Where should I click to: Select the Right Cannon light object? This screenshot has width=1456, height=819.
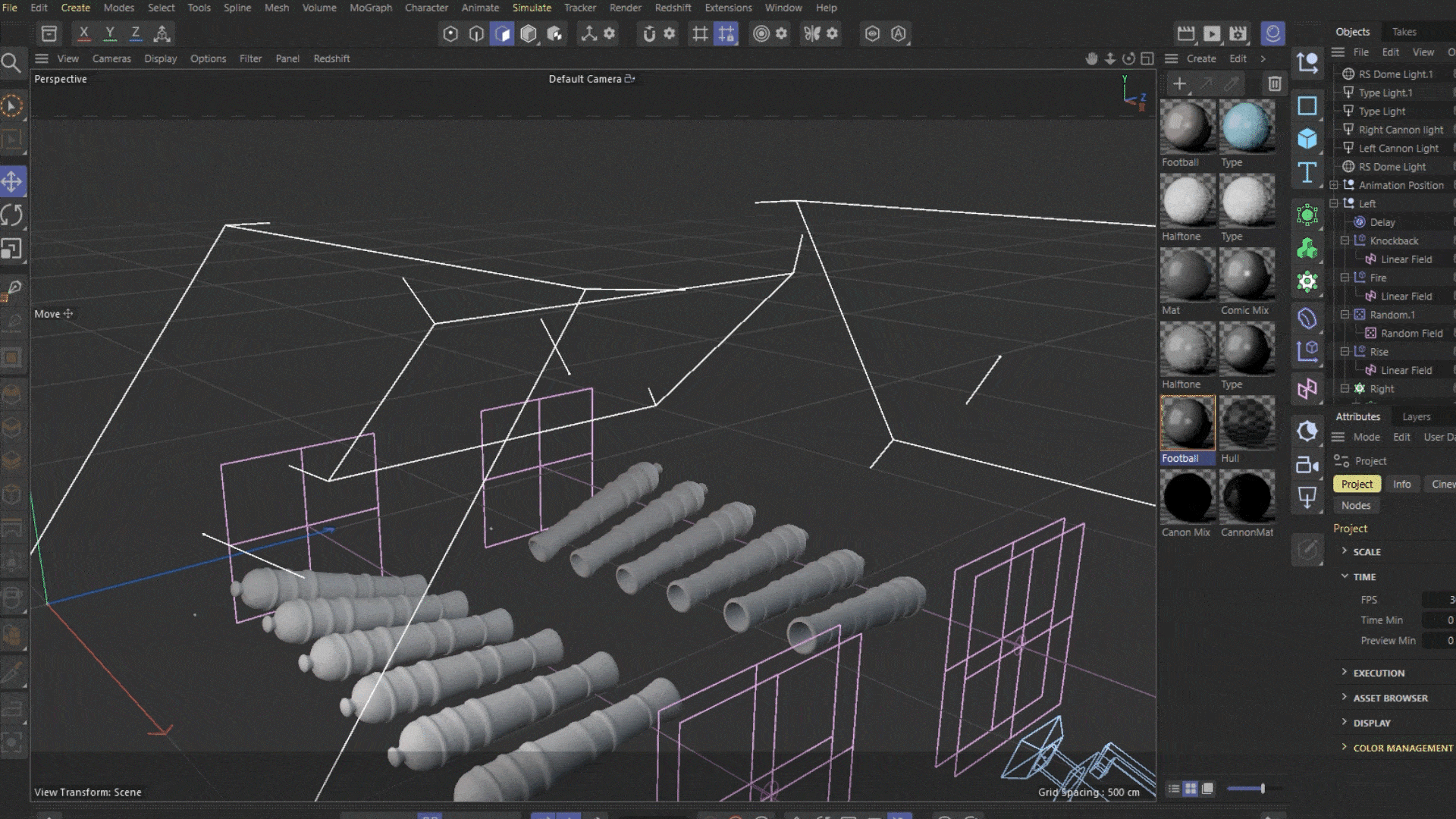[x=1401, y=130]
